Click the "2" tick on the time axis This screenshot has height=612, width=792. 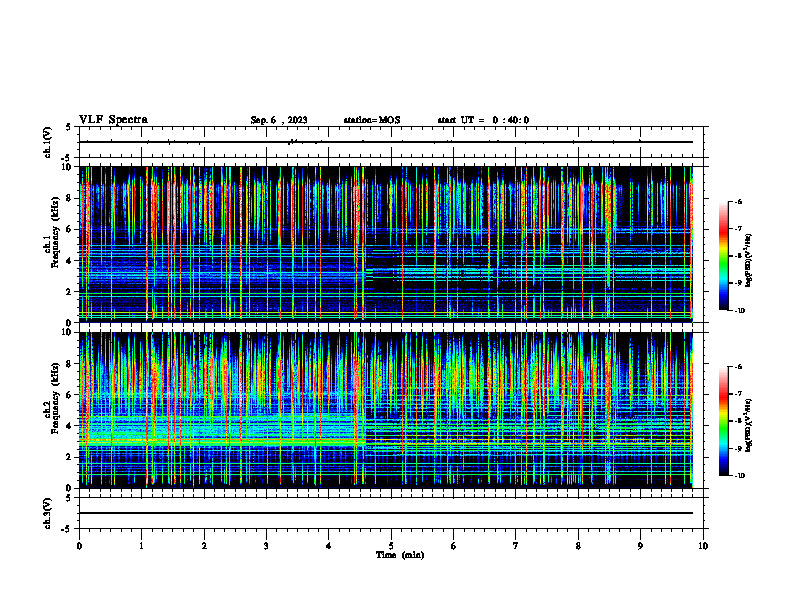[x=204, y=546]
